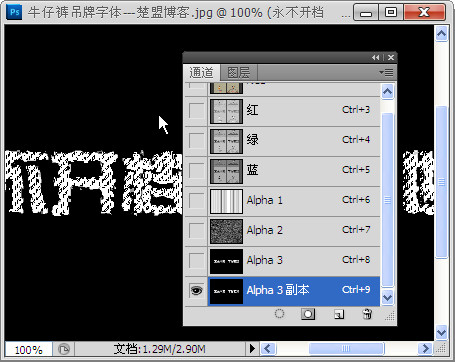
Task: Toggle visibility of the 红 channel
Action: 196,110
